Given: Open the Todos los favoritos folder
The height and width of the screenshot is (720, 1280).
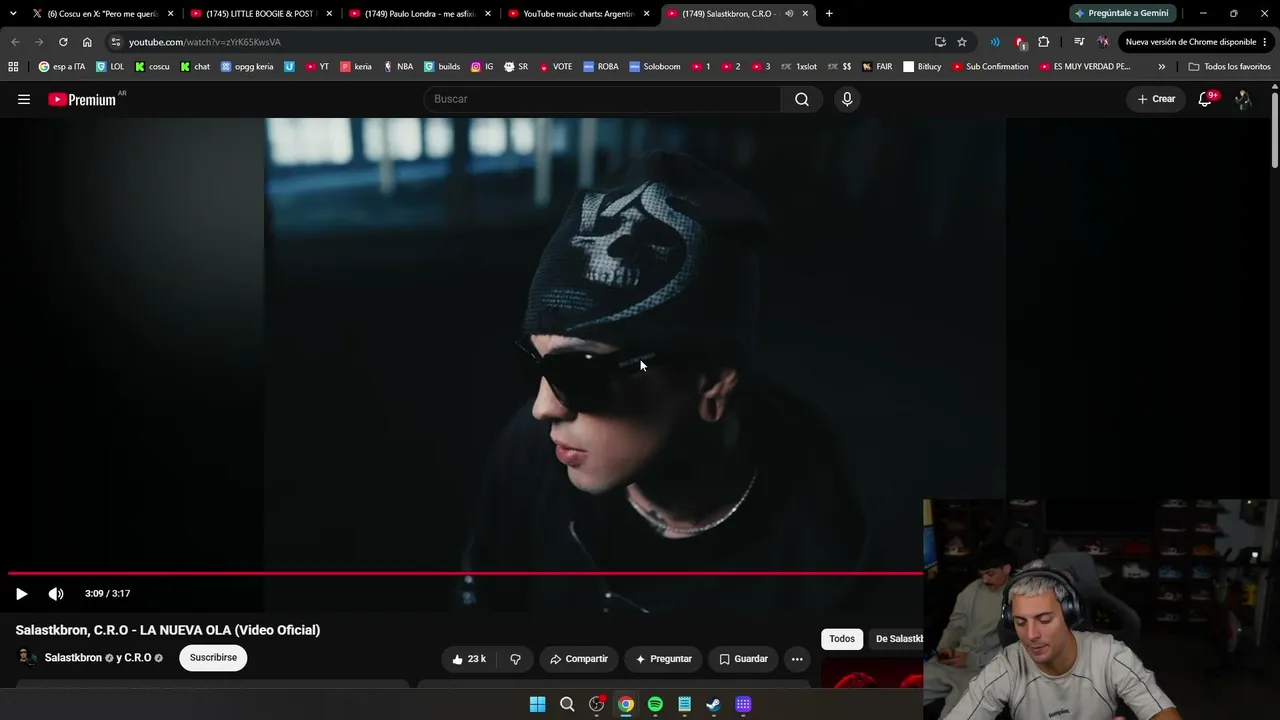Looking at the screenshot, I should click(1229, 67).
